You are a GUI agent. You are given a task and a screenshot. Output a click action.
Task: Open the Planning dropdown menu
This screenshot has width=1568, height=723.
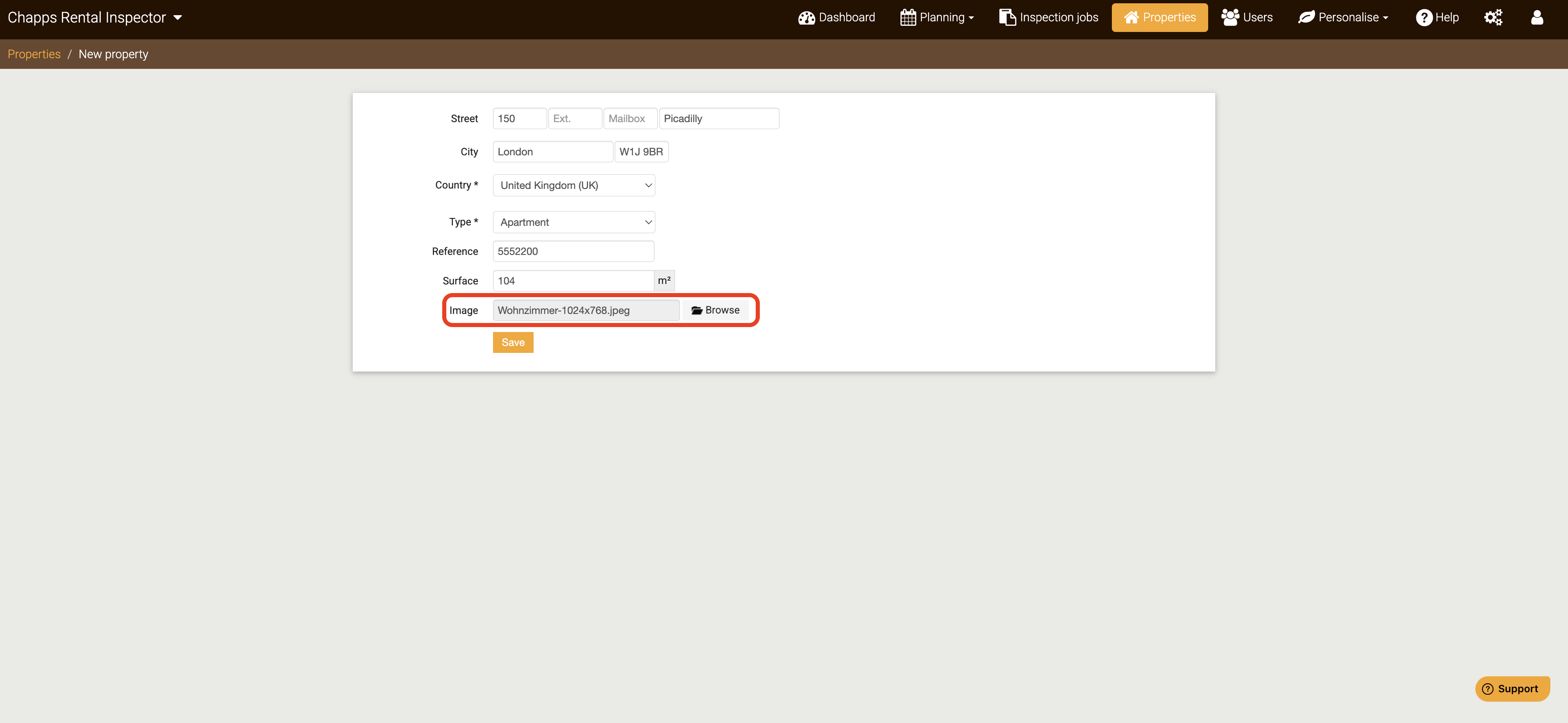(x=937, y=17)
